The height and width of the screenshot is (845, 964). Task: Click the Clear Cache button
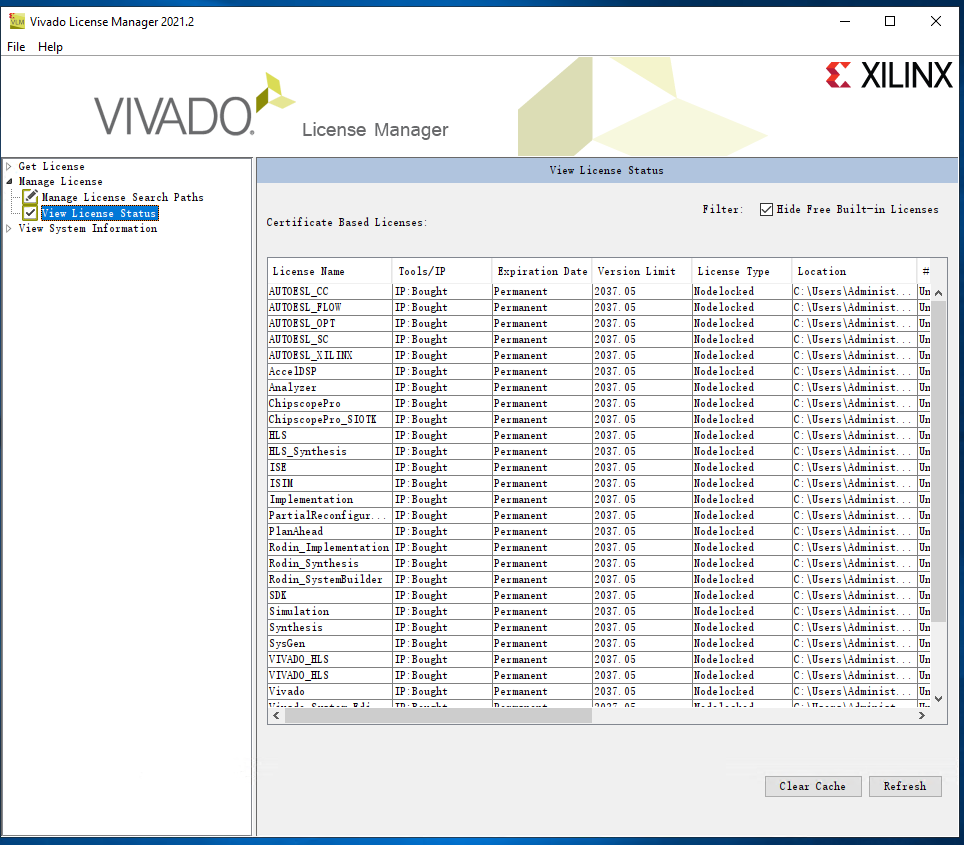click(x=813, y=786)
